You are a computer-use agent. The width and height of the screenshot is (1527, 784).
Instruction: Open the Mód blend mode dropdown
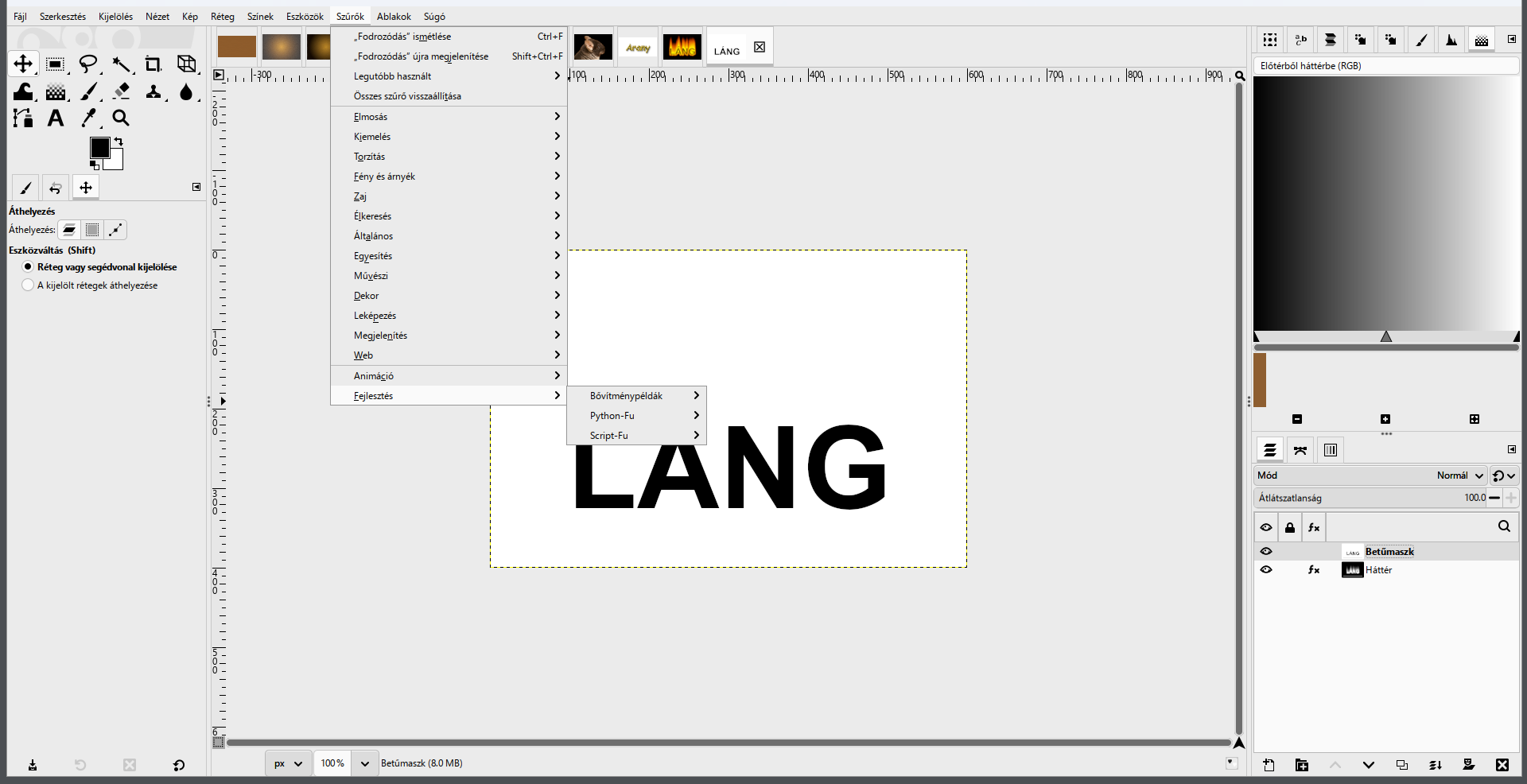[x=1370, y=475]
